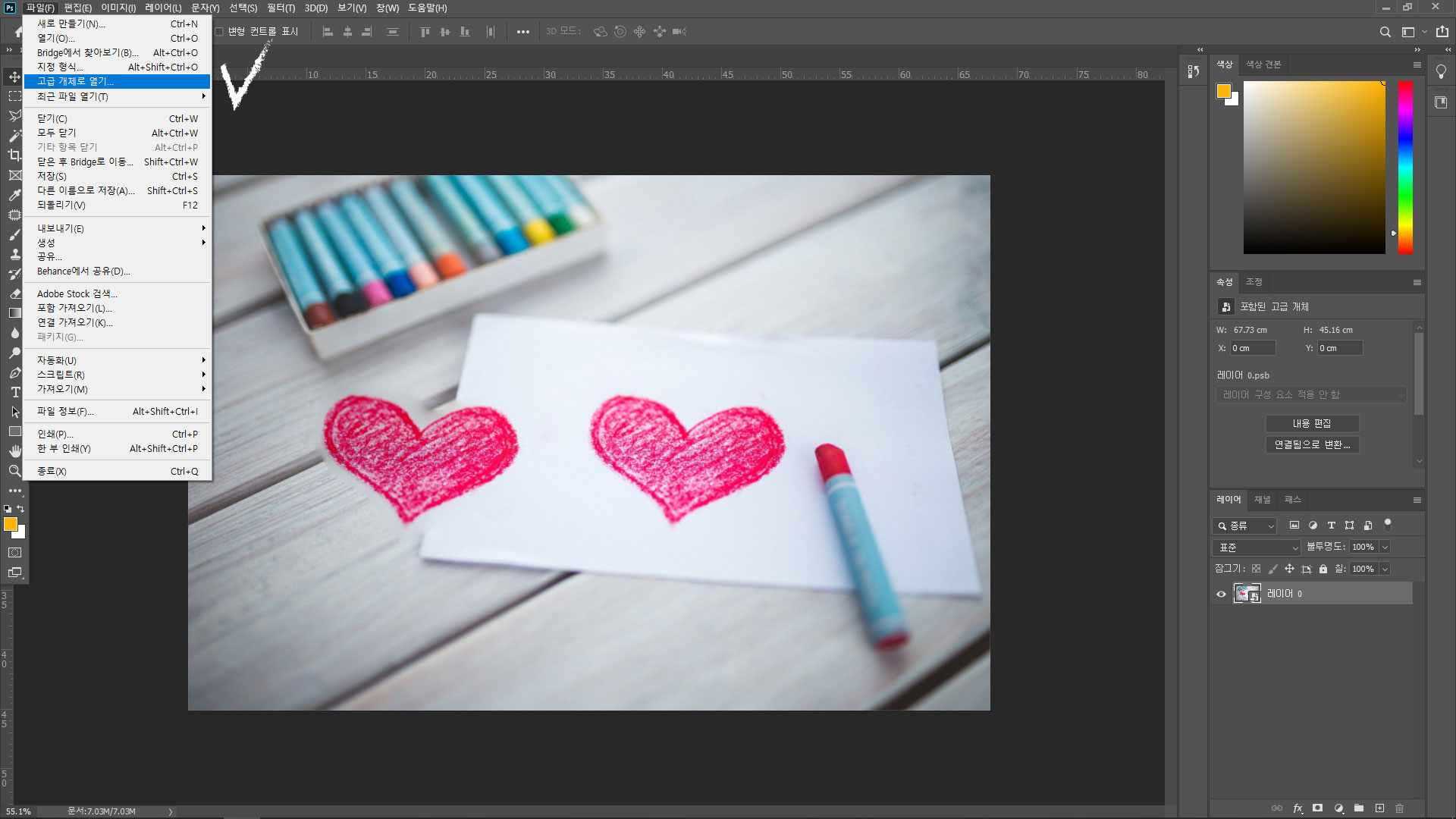Click the Align vertical centers icon
The height and width of the screenshot is (819, 1456).
tap(444, 32)
